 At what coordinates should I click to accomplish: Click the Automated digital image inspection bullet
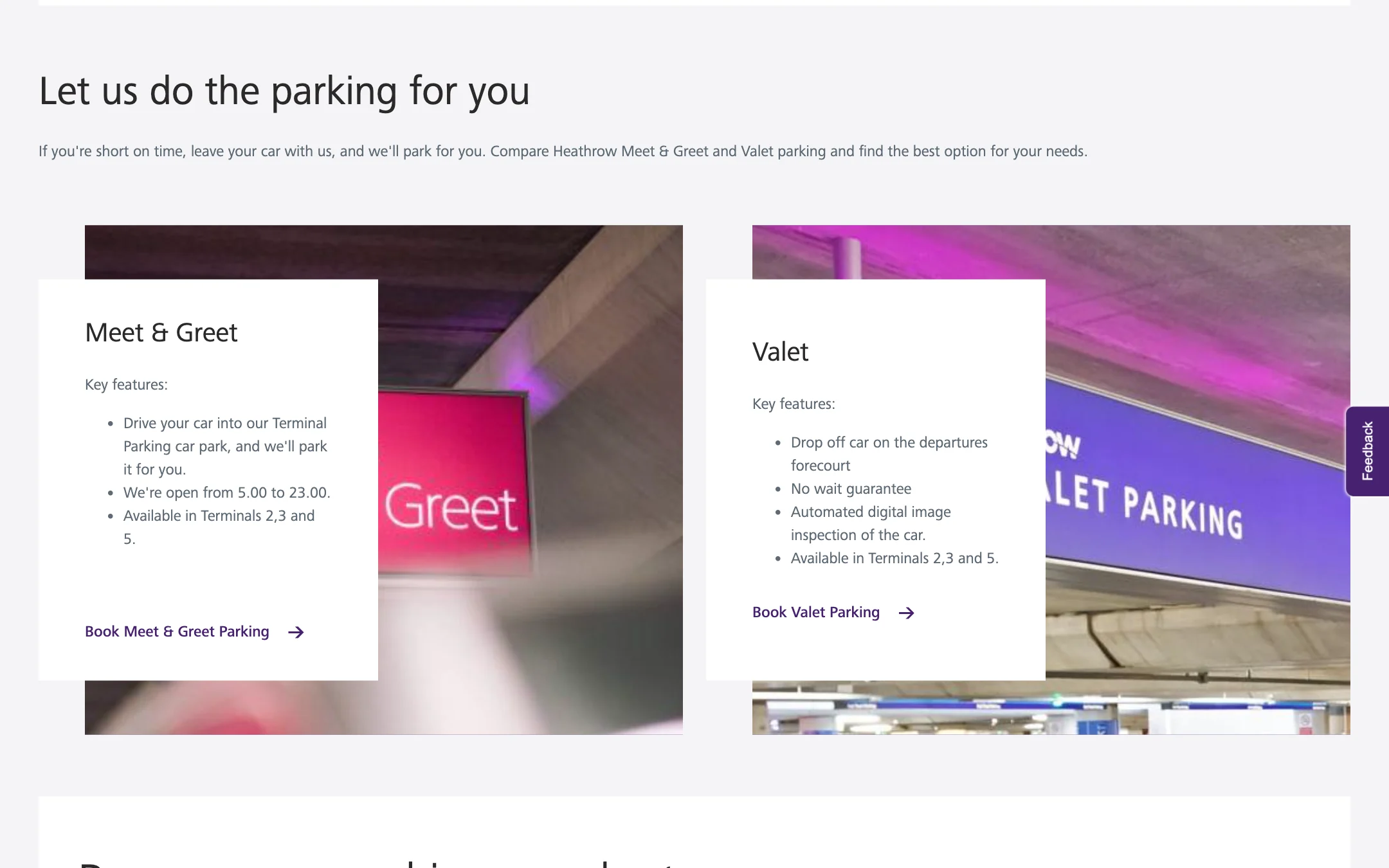coord(871,523)
